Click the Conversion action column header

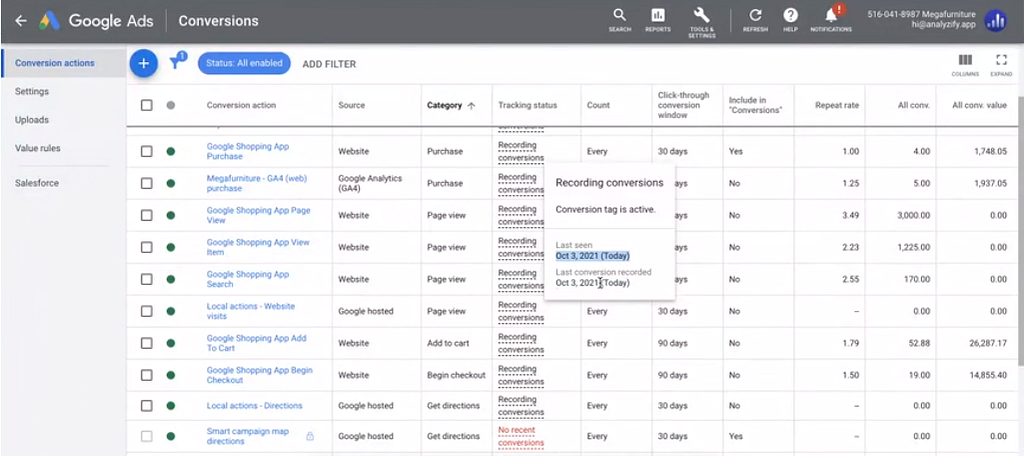tap(241, 105)
